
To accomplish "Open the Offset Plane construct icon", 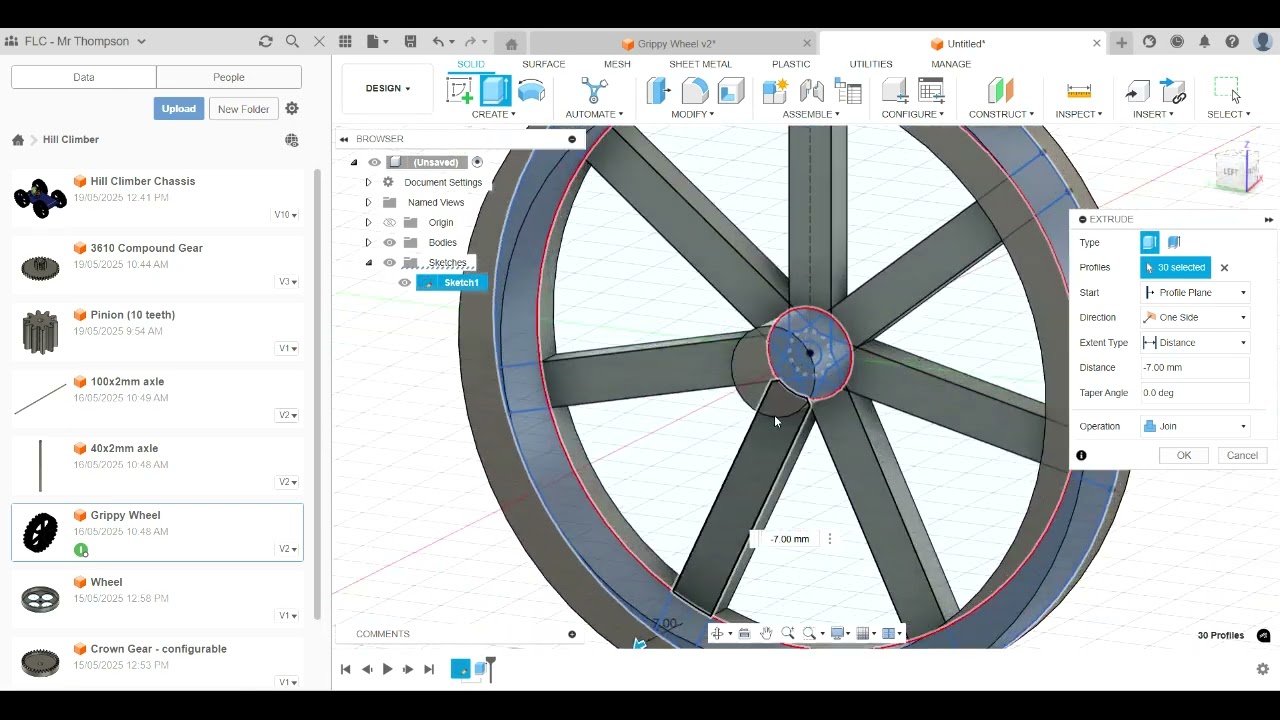I will [x=1000, y=91].
